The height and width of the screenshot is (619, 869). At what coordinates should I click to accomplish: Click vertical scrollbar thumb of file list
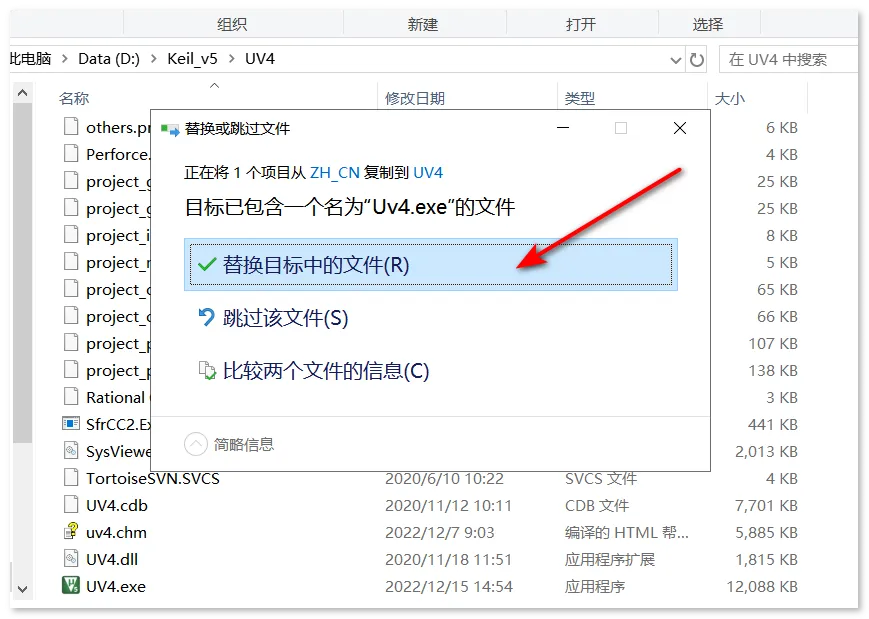point(23,273)
